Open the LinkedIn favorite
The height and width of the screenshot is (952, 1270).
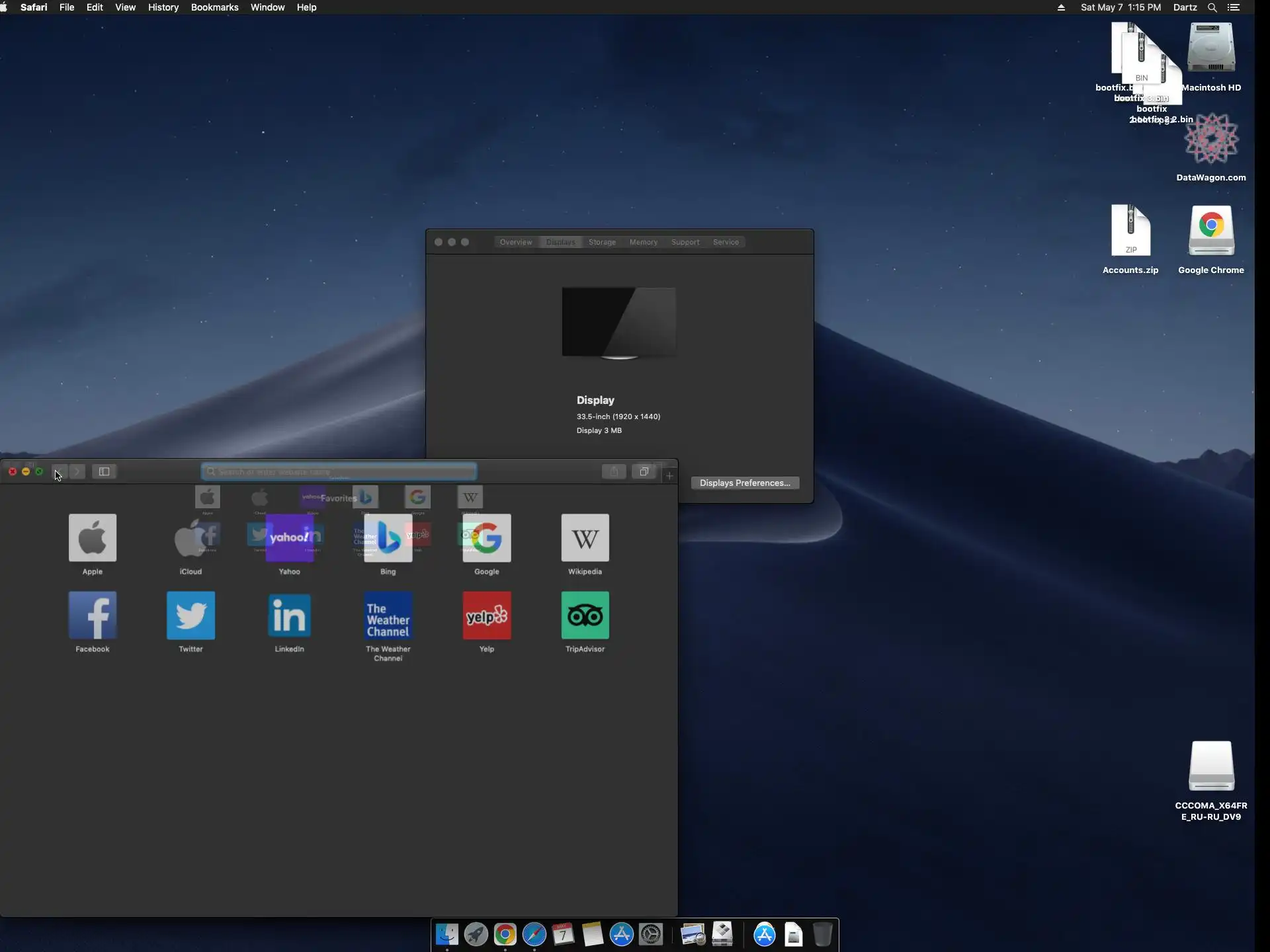pyautogui.click(x=289, y=615)
